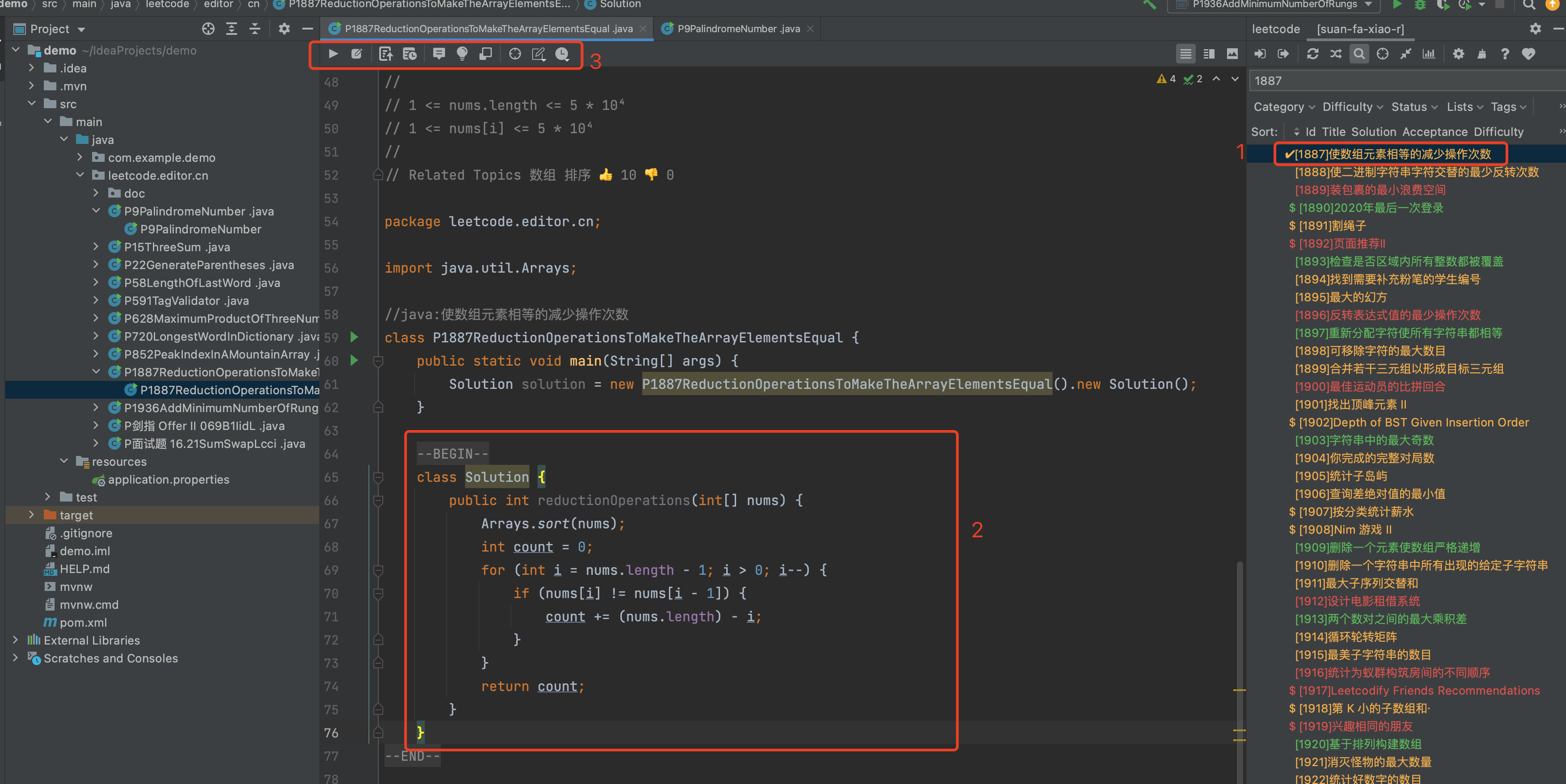
Task: Open the progress statistics bar-chart icon
Action: click(x=1429, y=54)
